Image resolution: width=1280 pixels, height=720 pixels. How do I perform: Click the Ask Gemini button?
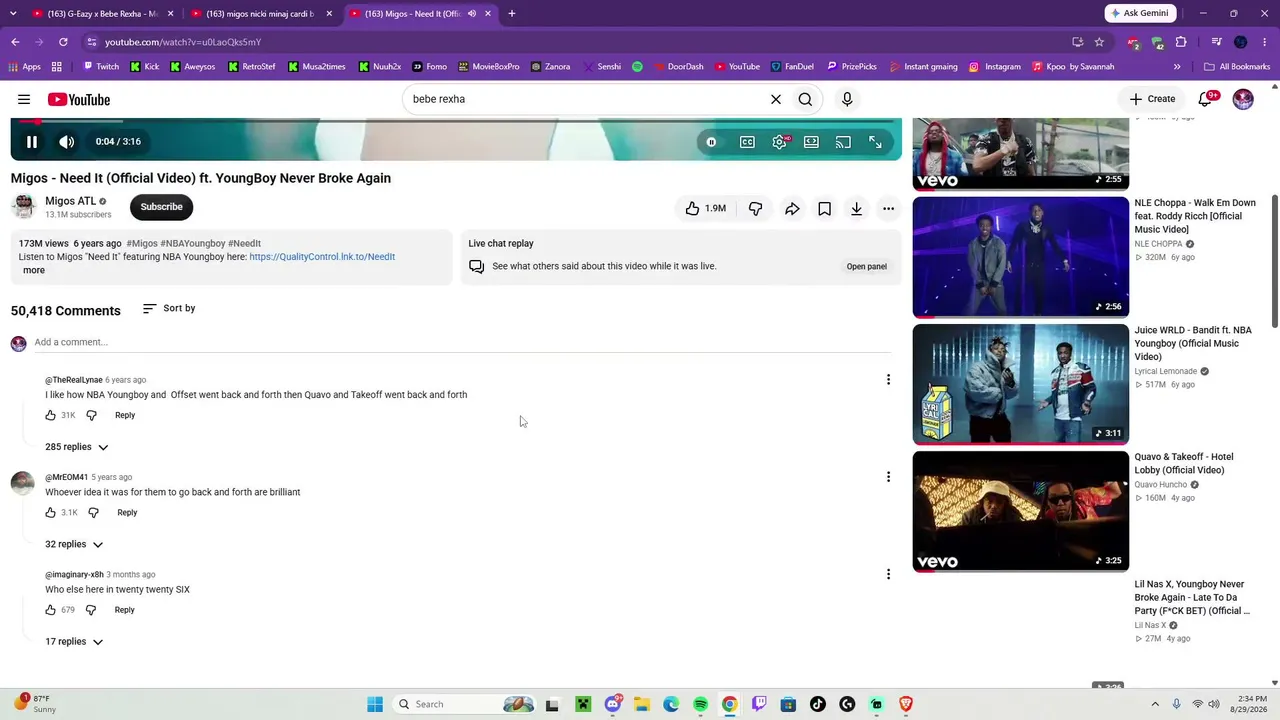[x=1140, y=14]
